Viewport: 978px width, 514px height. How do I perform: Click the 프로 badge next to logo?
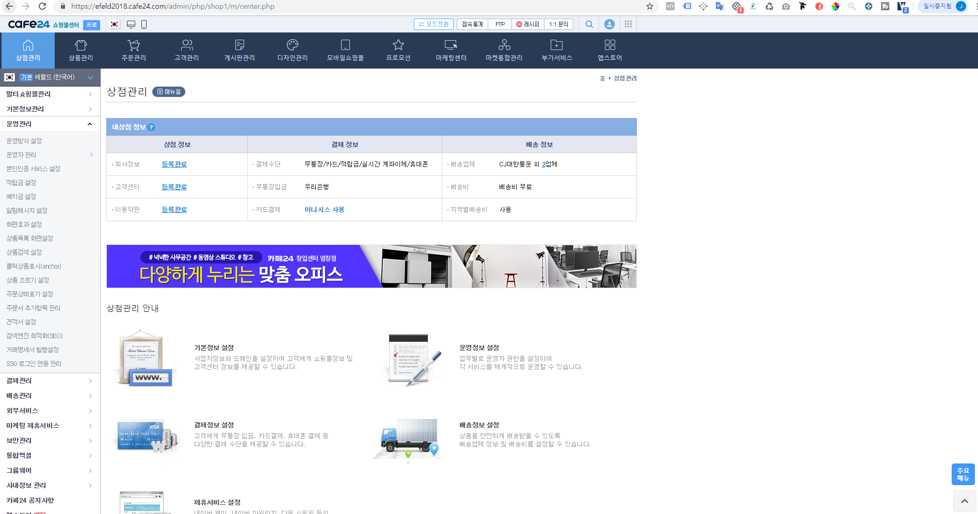point(92,24)
